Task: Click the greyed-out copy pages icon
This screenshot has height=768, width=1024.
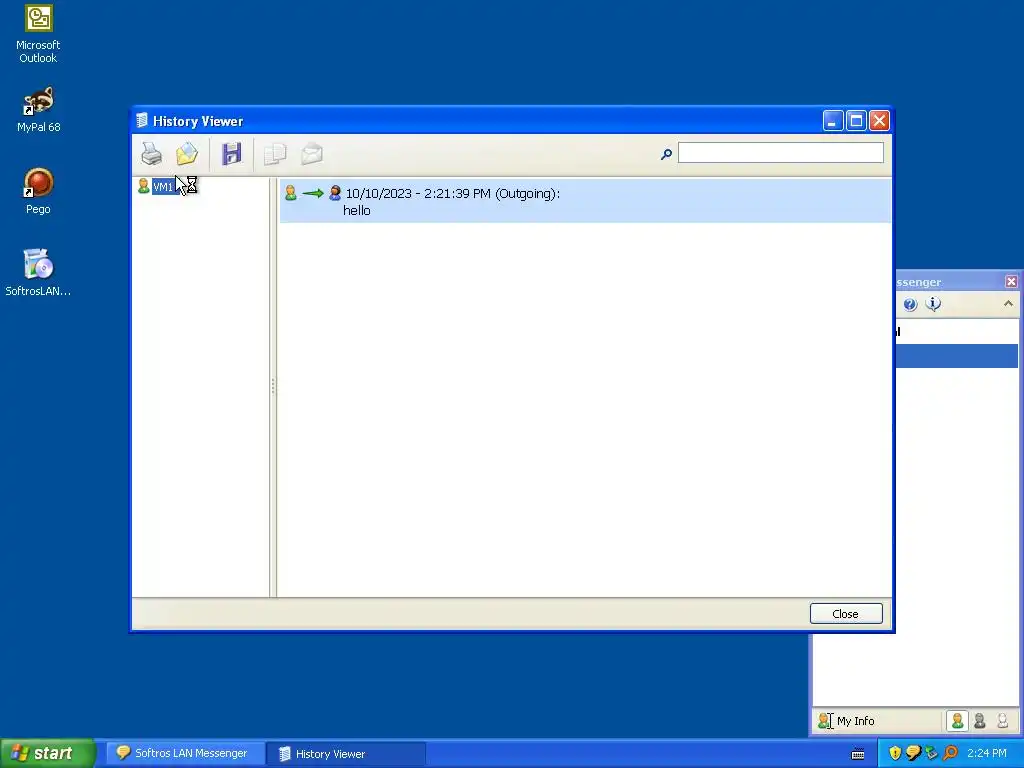Action: [275, 154]
